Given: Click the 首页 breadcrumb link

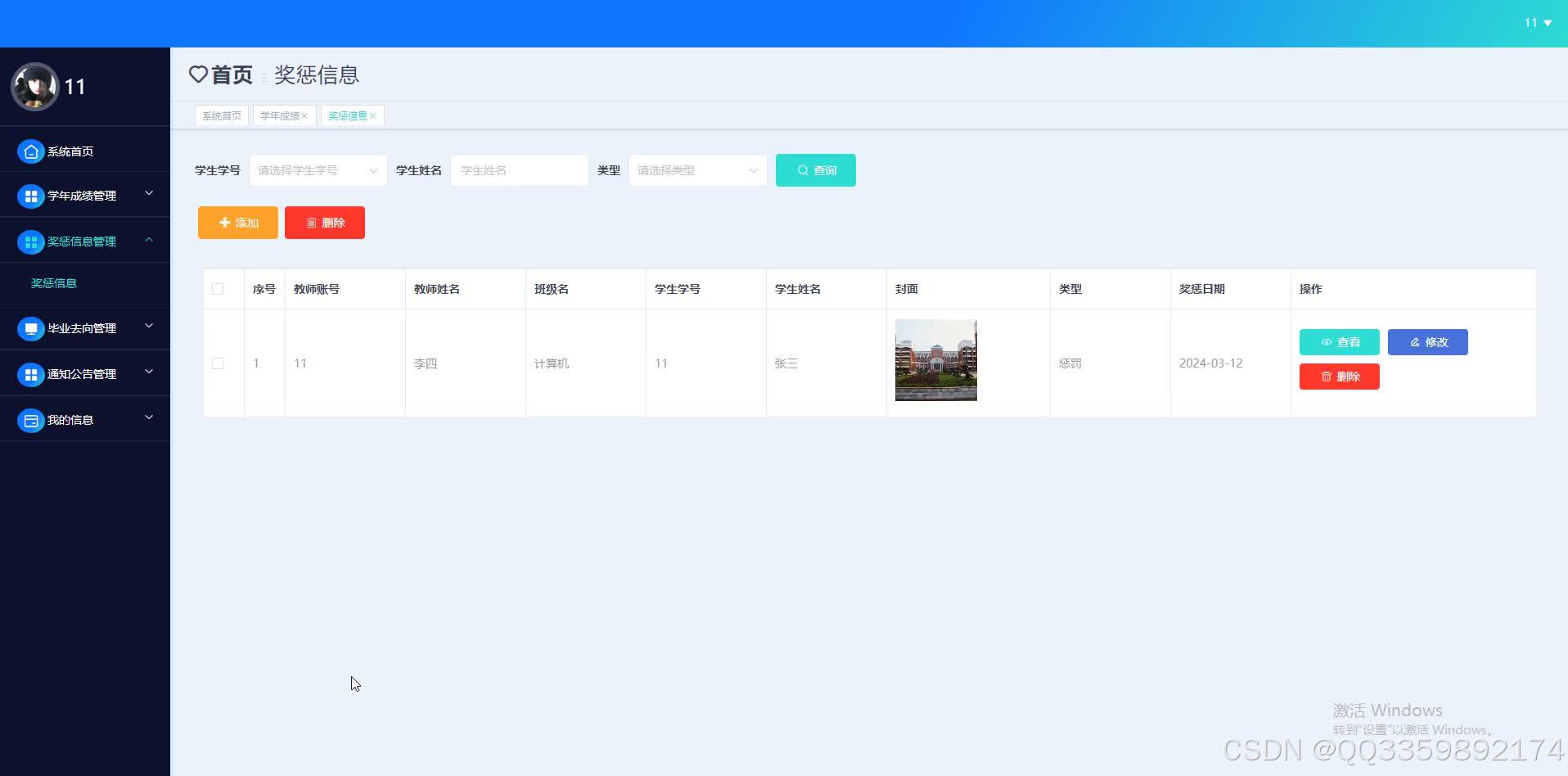Looking at the screenshot, I should pos(232,74).
